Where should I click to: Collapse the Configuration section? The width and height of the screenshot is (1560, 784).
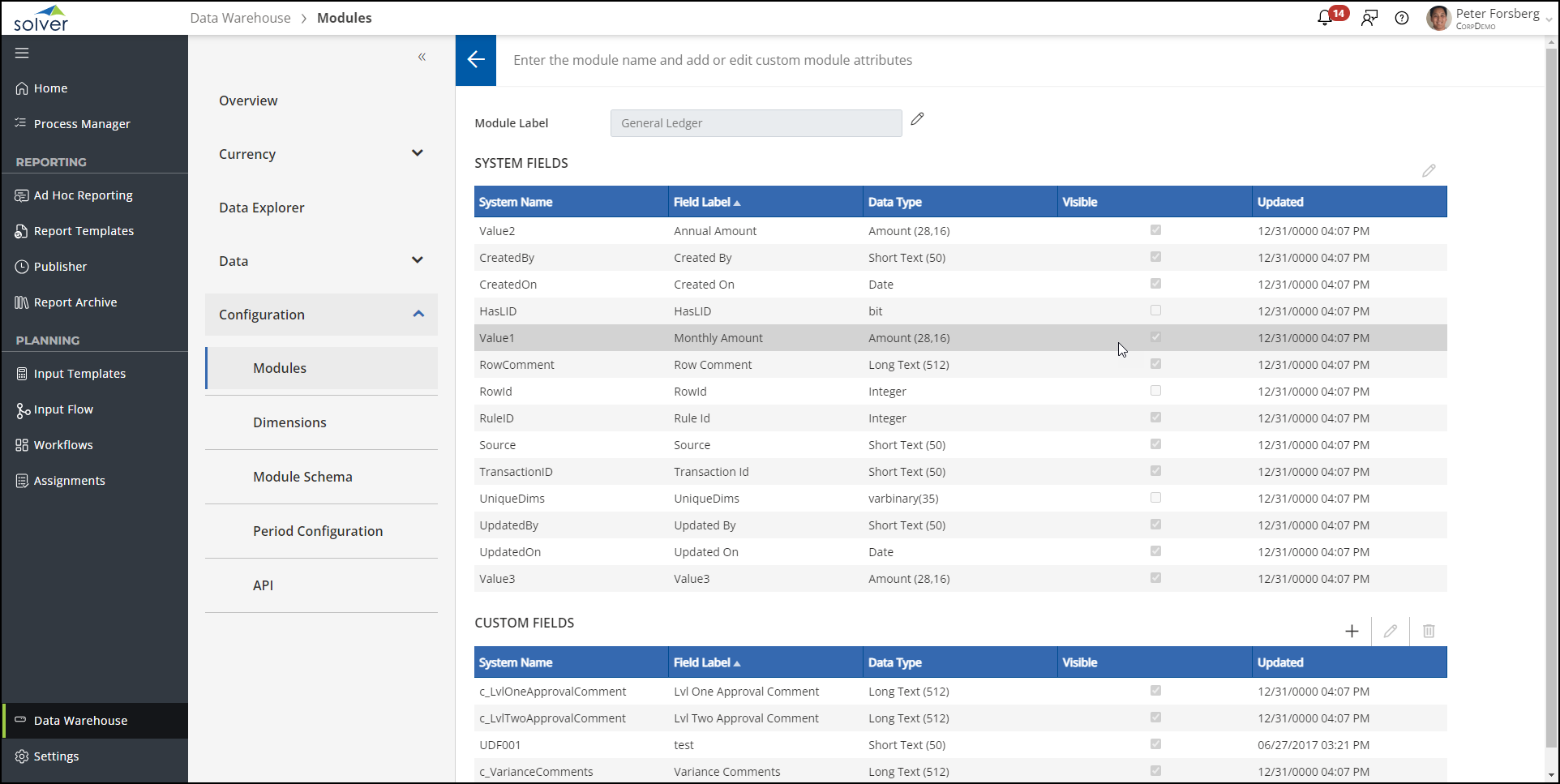click(418, 314)
